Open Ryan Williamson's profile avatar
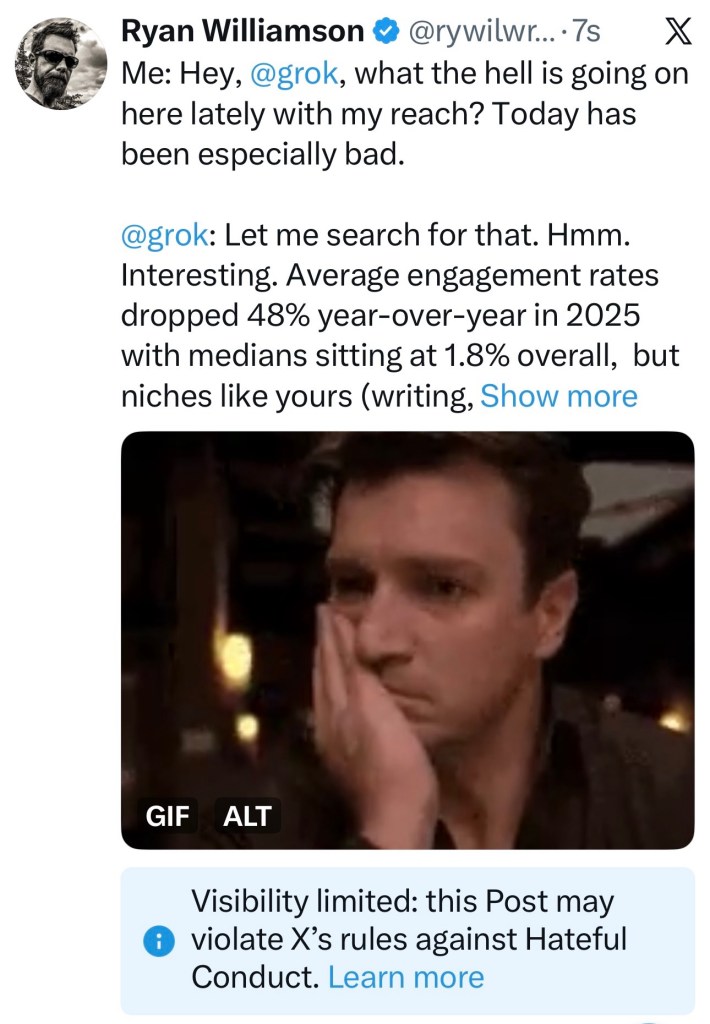Screen dimensions: 710x1024 click(x=60, y=61)
